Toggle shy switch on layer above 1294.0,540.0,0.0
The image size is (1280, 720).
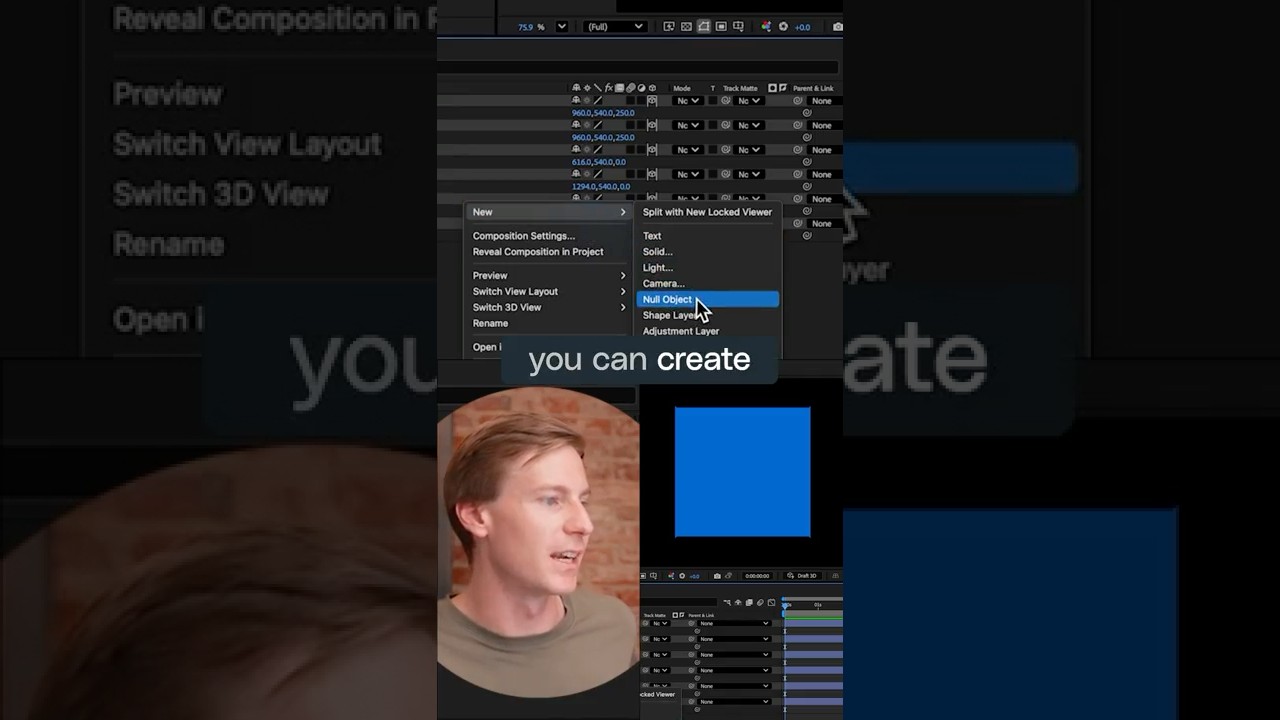point(576,173)
